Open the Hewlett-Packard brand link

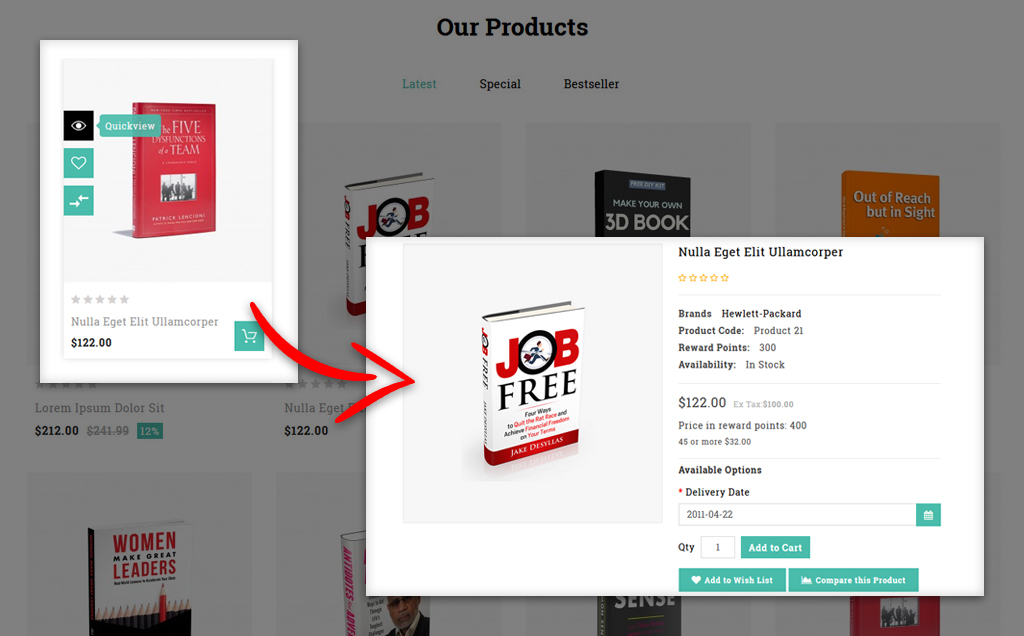click(761, 313)
